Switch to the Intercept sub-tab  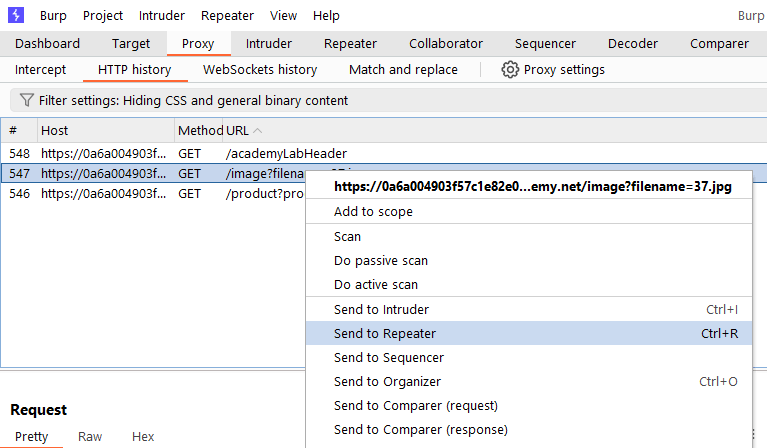[40, 70]
